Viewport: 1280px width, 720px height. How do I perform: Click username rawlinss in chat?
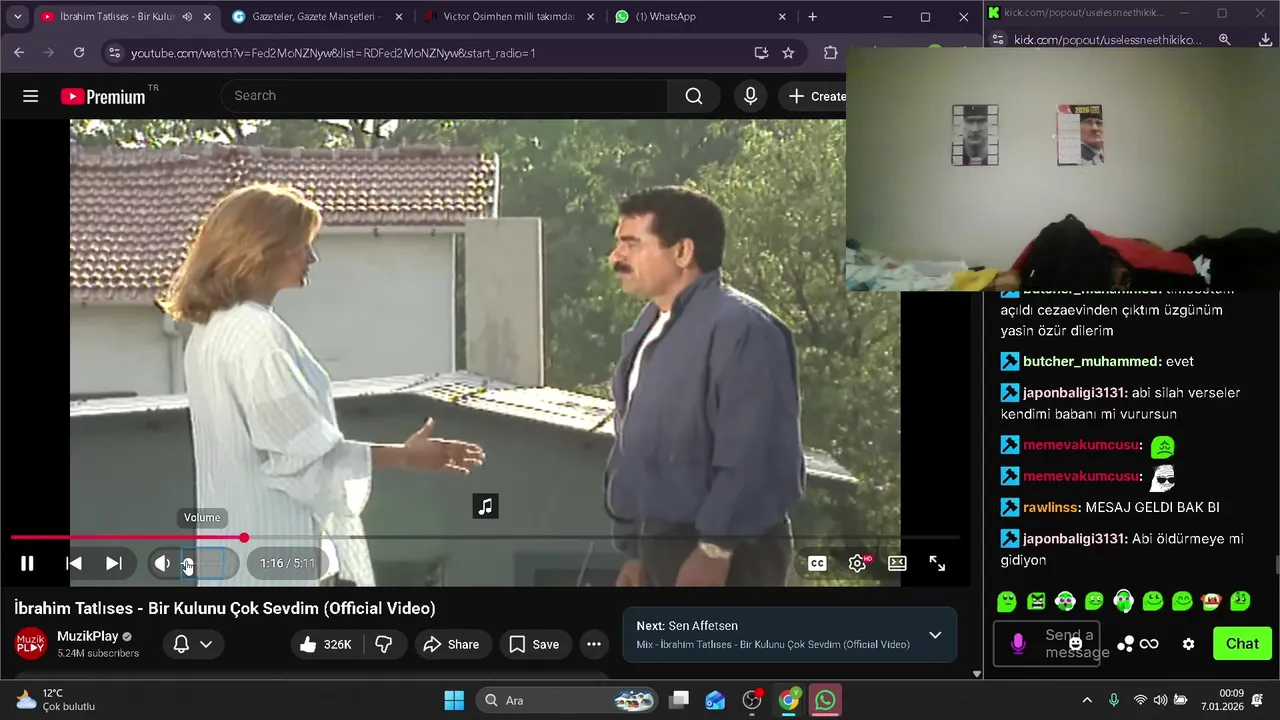coord(1050,507)
